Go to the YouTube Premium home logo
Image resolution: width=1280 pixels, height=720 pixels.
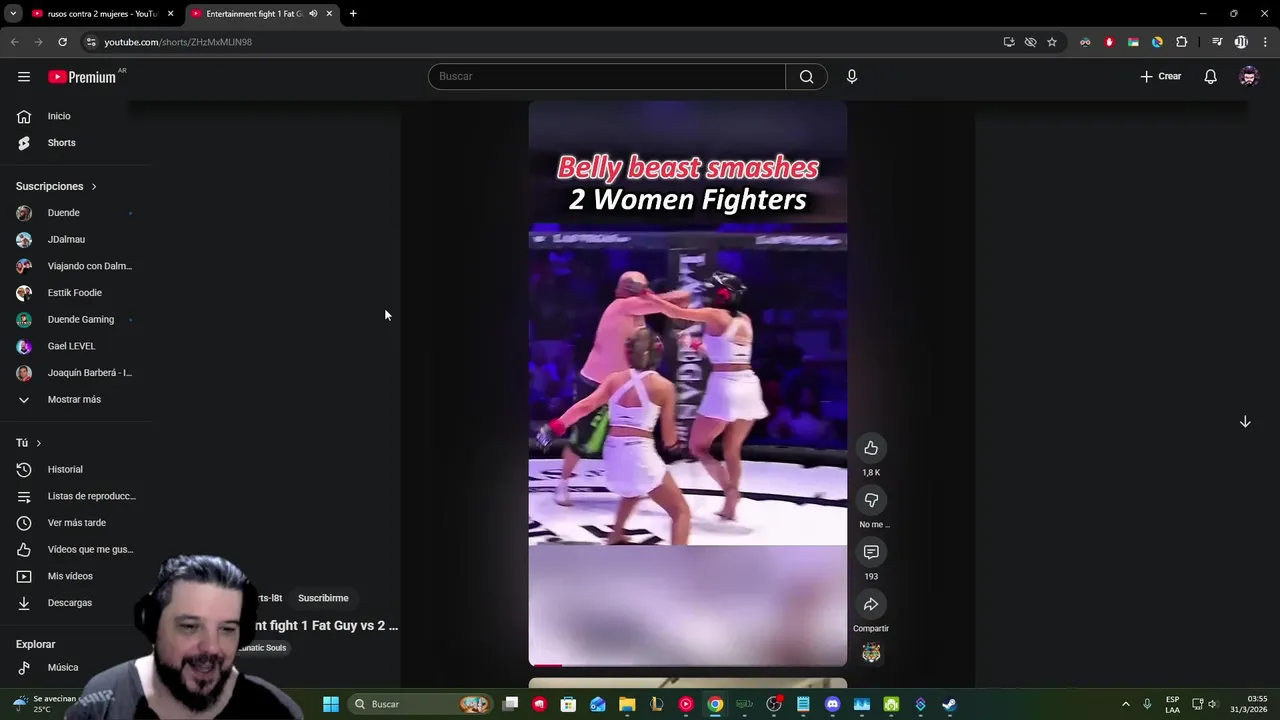tap(82, 77)
